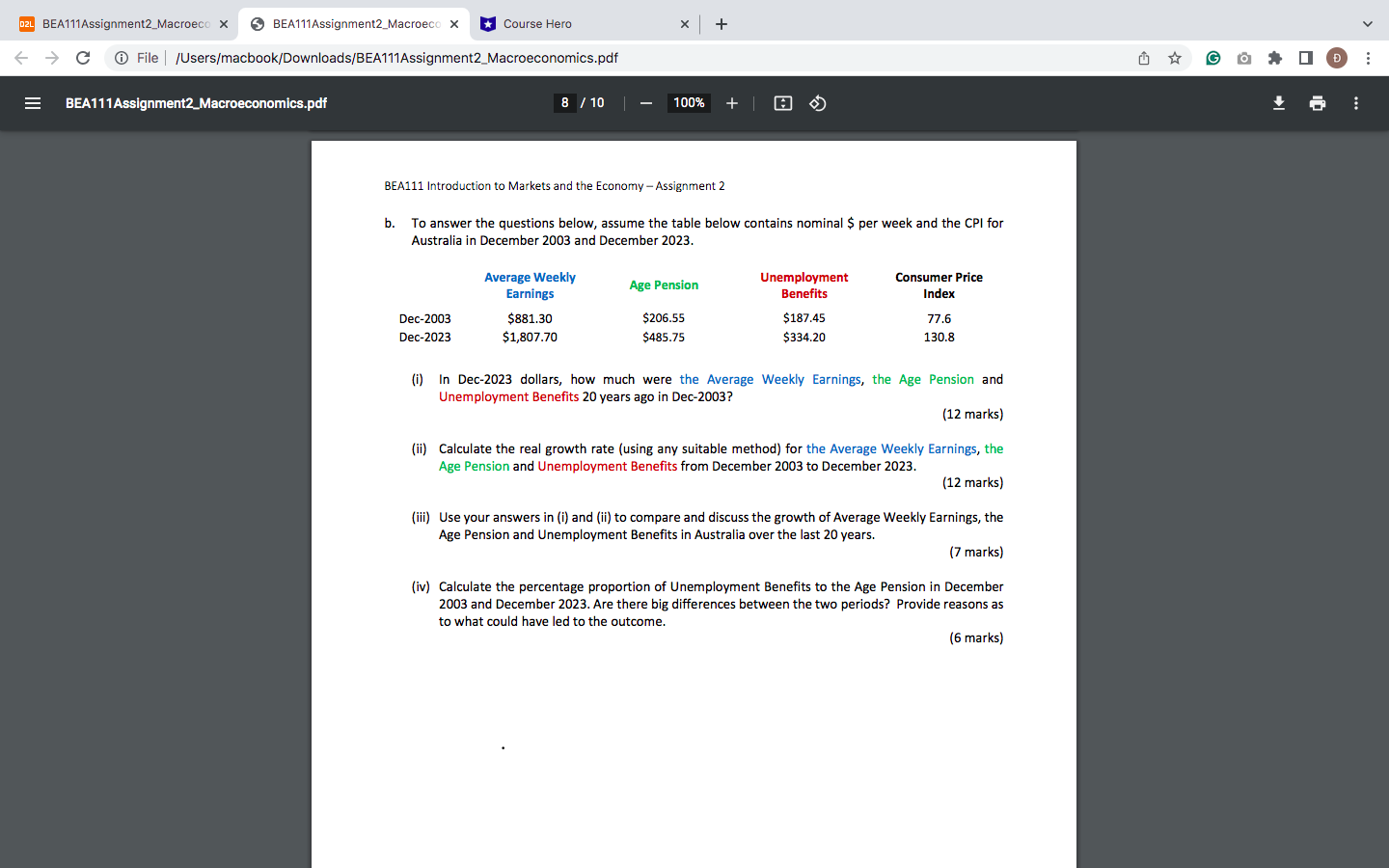Image resolution: width=1389 pixels, height=868 pixels.
Task: Zoom out of the document
Action: (x=645, y=103)
